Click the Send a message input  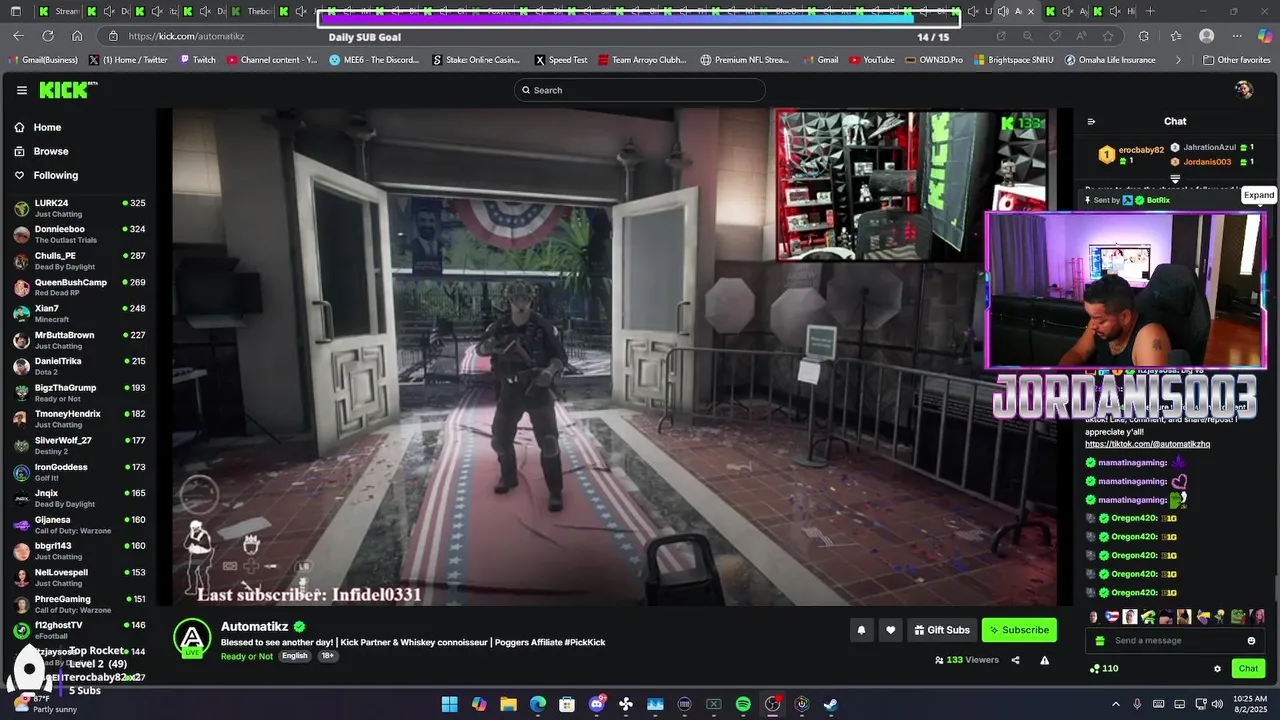1173,641
